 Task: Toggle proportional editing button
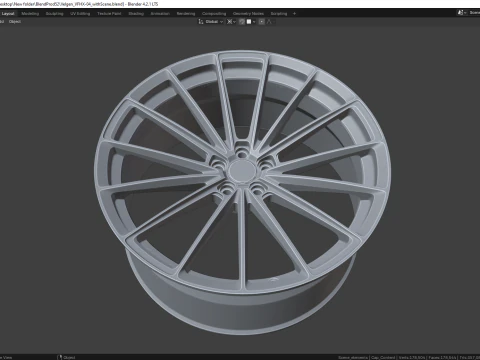click(262, 22)
